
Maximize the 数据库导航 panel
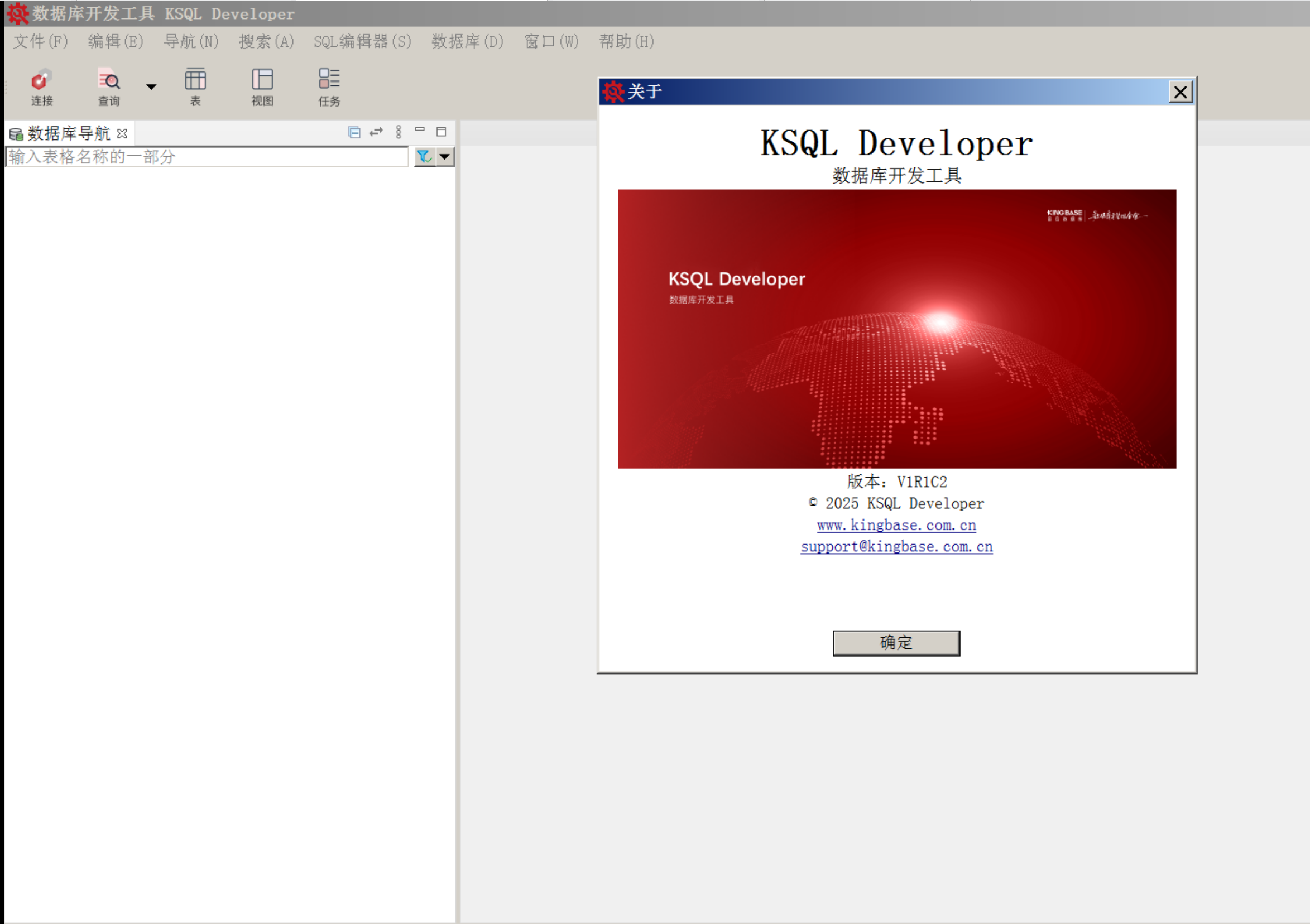click(x=441, y=132)
